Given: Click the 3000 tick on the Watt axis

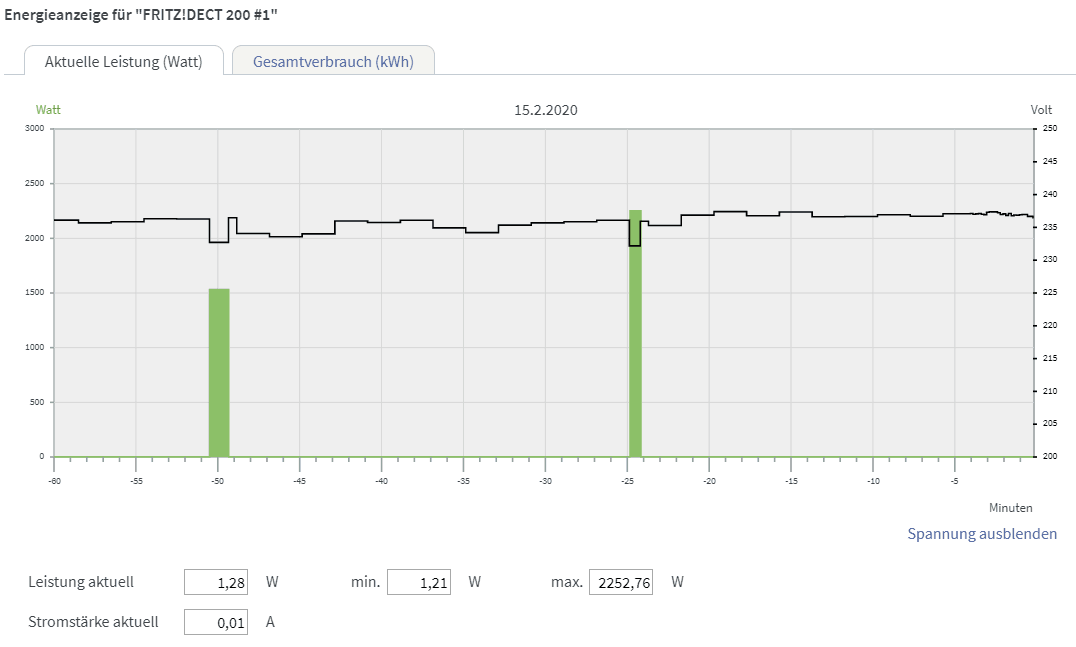Looking at the screenshot, I should pyautogui.click(x=35, y=129).
